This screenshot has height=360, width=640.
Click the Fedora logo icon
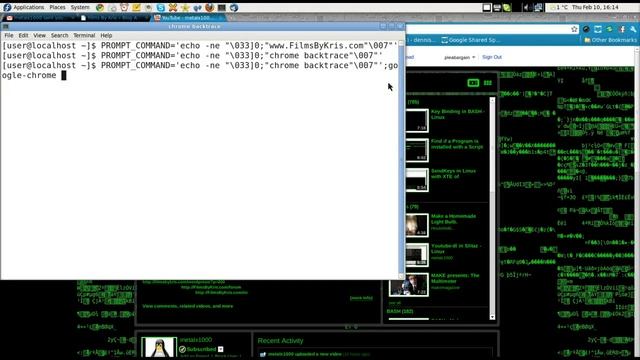[7, 7]
